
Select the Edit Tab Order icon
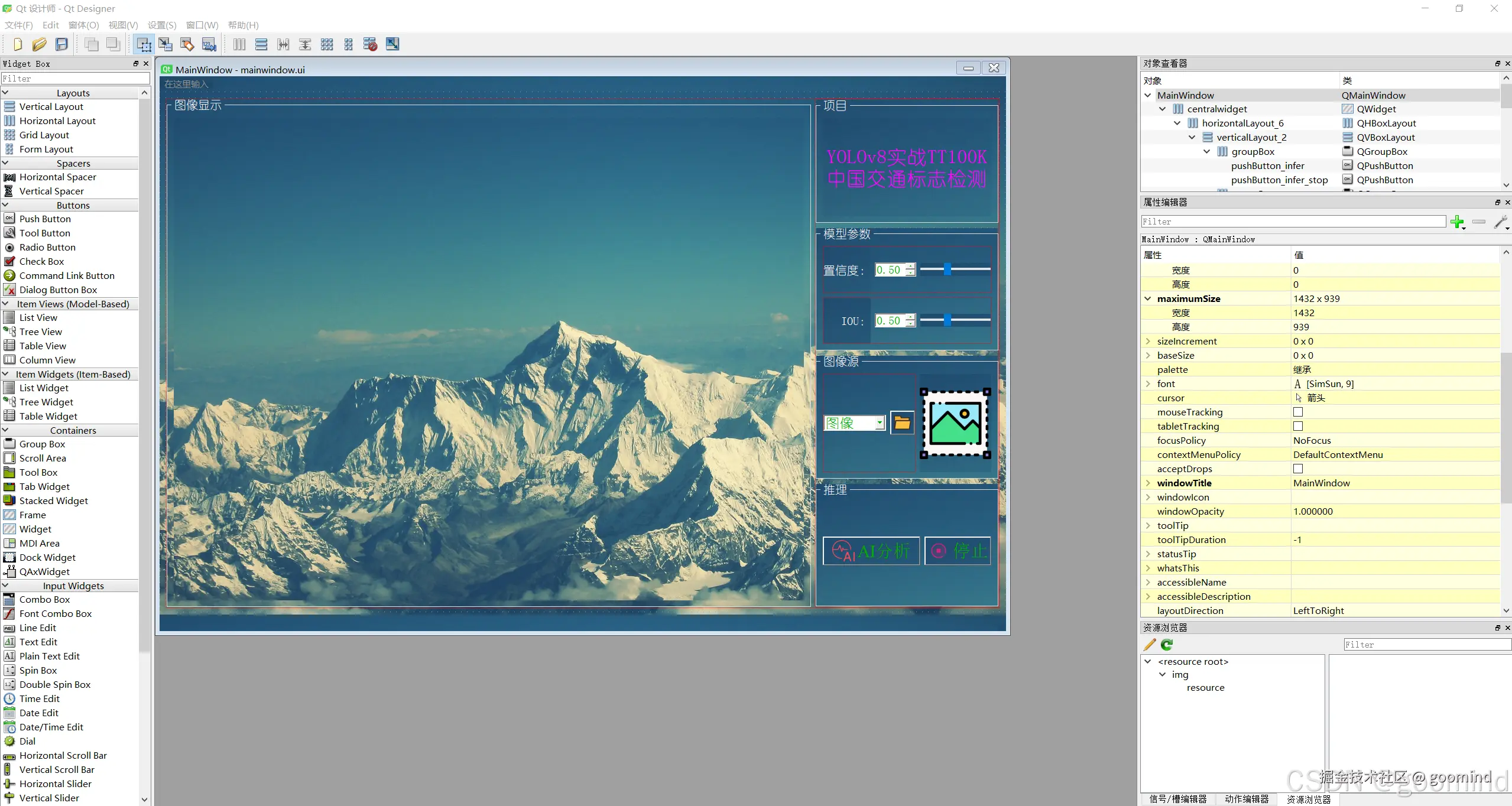(x=209, y=44)
